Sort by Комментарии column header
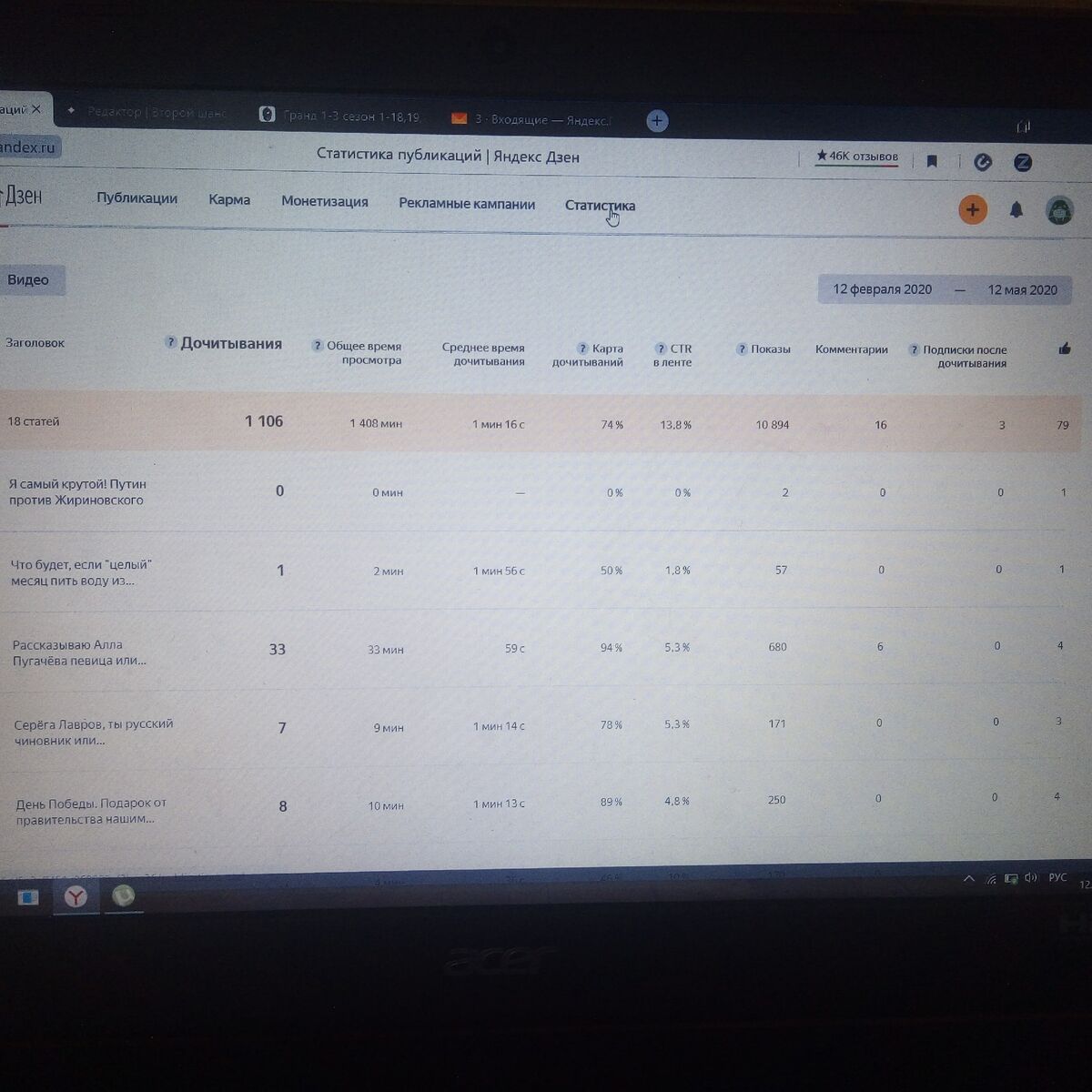 coord(851,349)
